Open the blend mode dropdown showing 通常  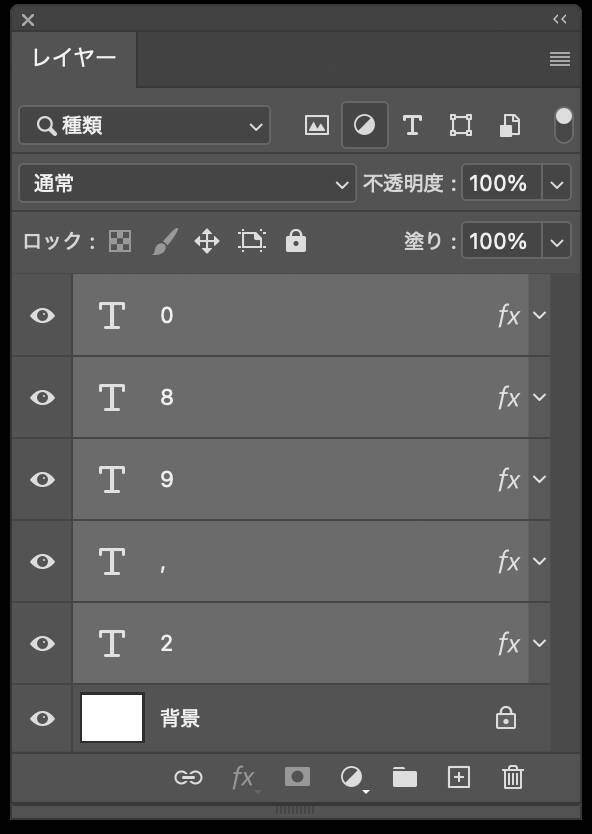tap(185, 183)
